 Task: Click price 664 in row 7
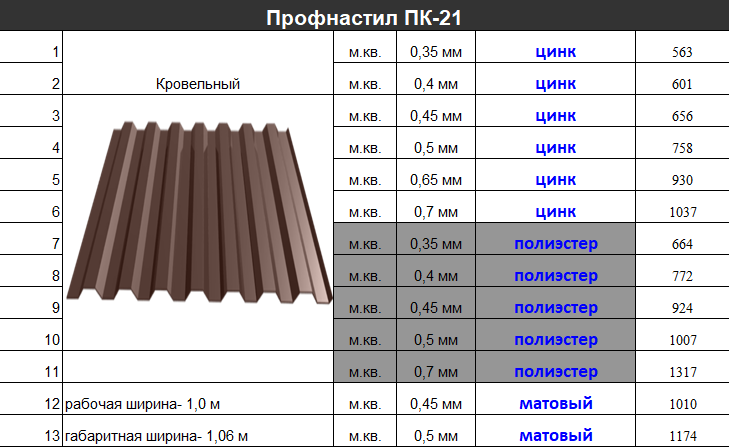[x=682, y=244]
